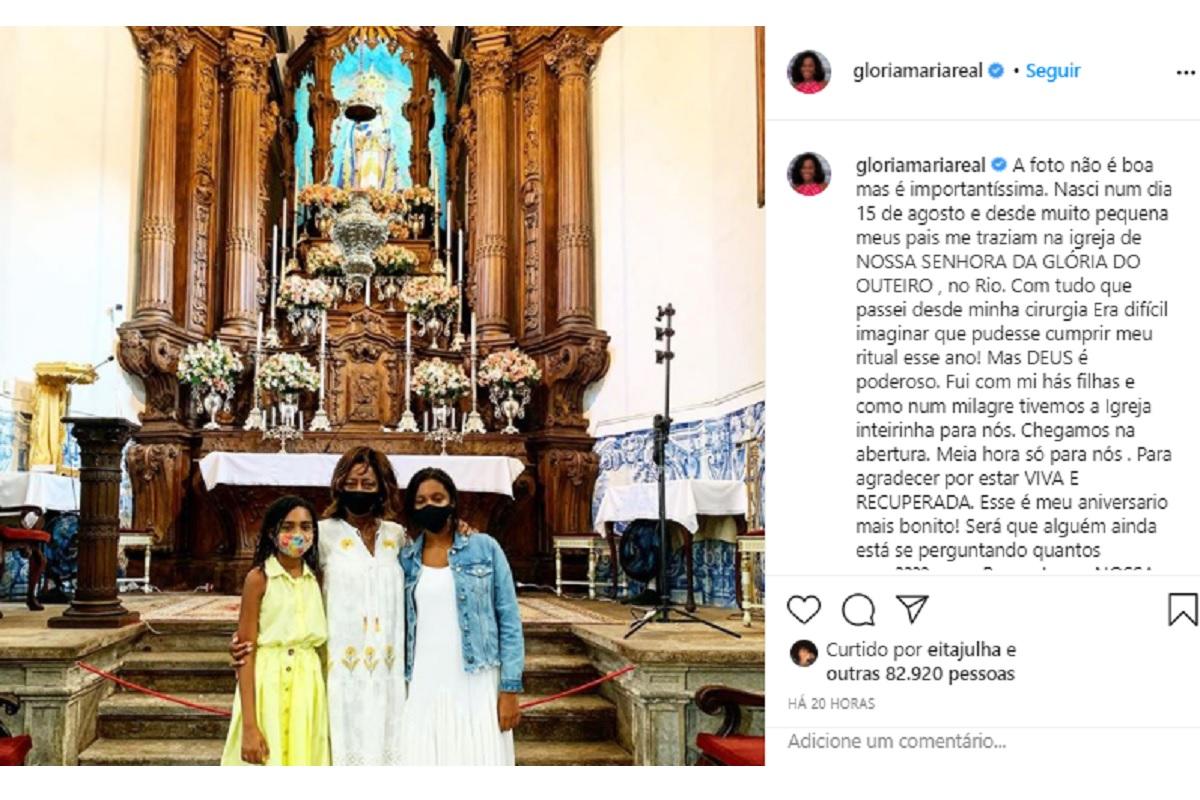Save post with bookmark icon

(1182, 609)
